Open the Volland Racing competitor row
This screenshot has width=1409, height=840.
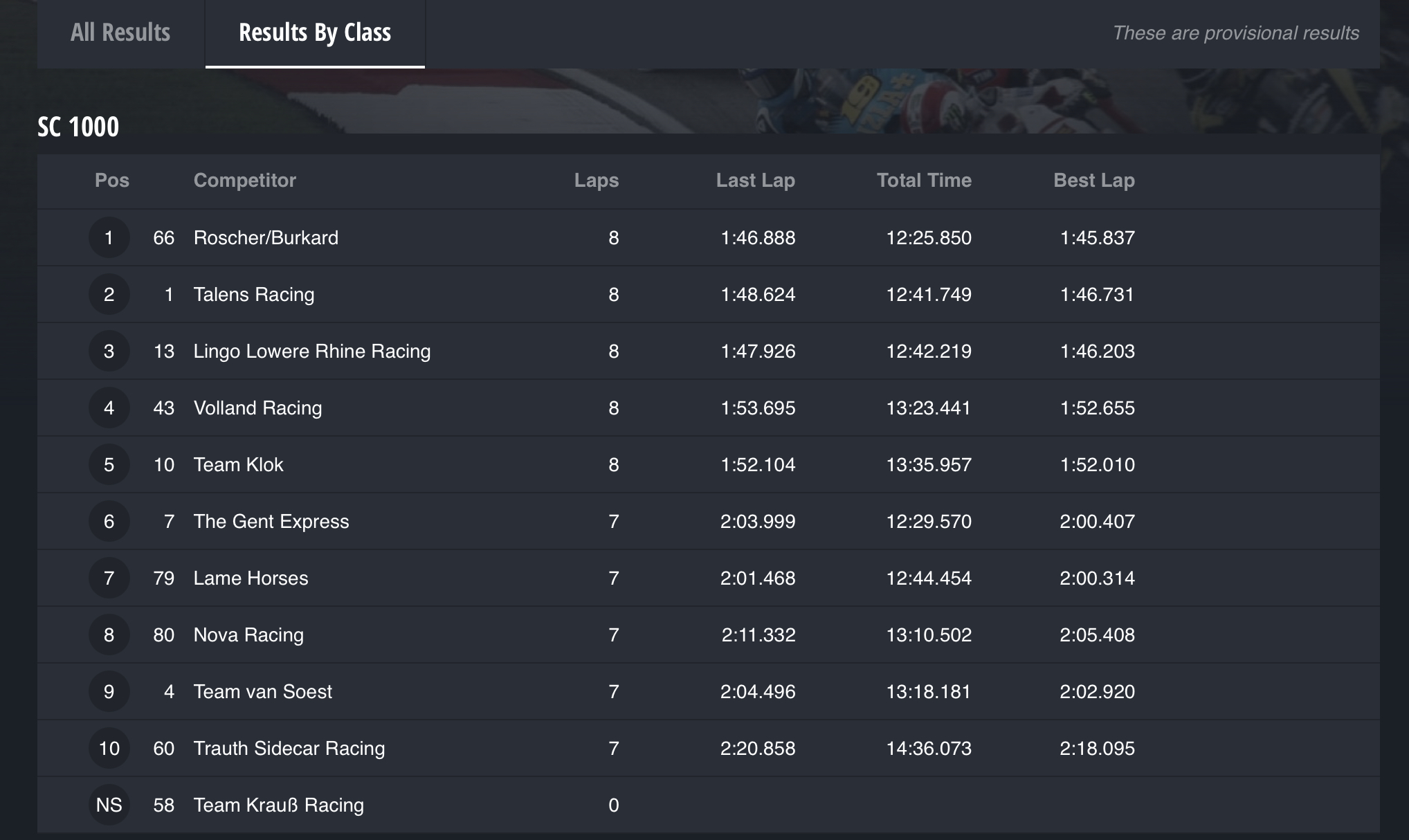click(257, 408)
